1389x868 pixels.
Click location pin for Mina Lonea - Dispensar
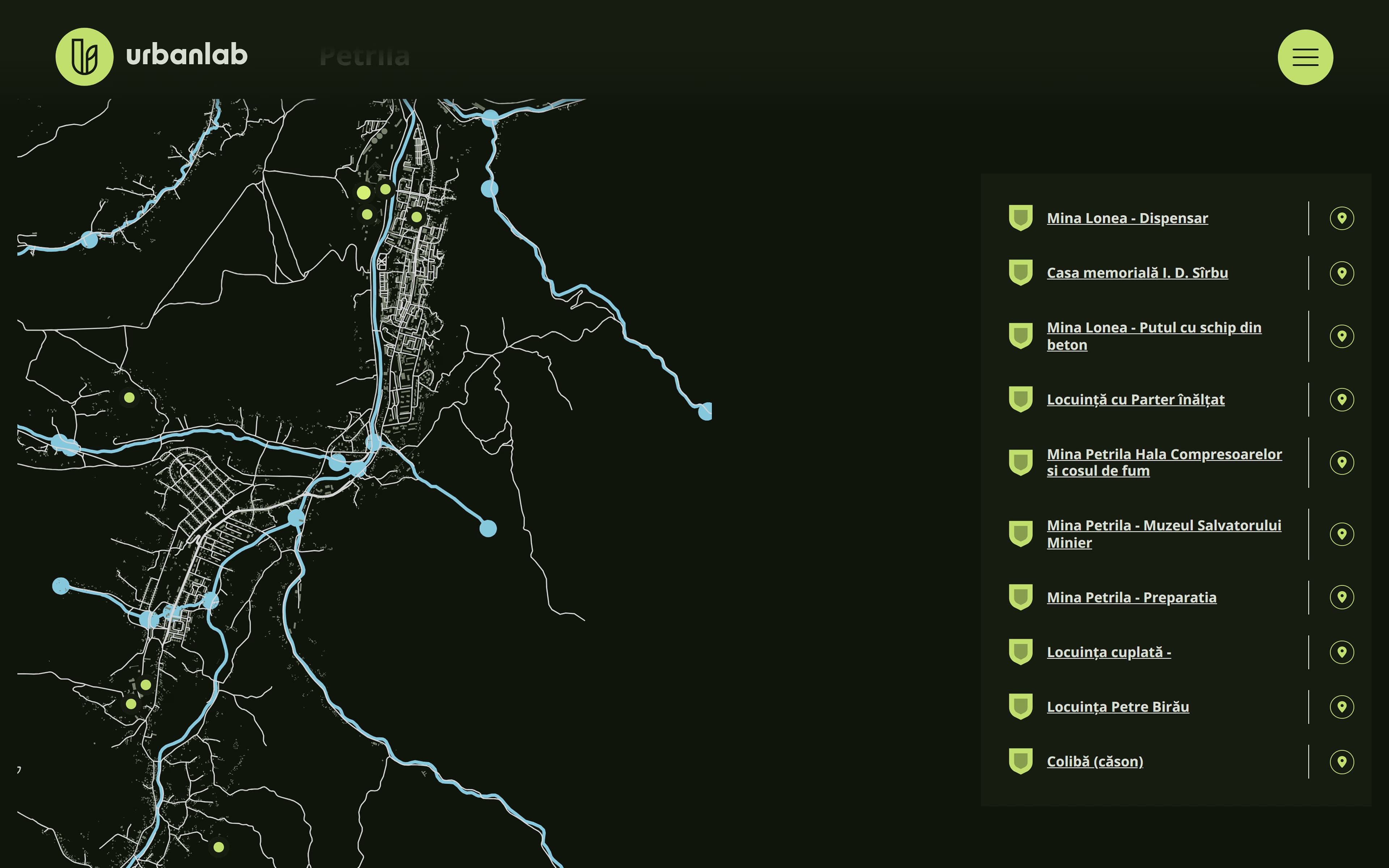click(1342, 218)
